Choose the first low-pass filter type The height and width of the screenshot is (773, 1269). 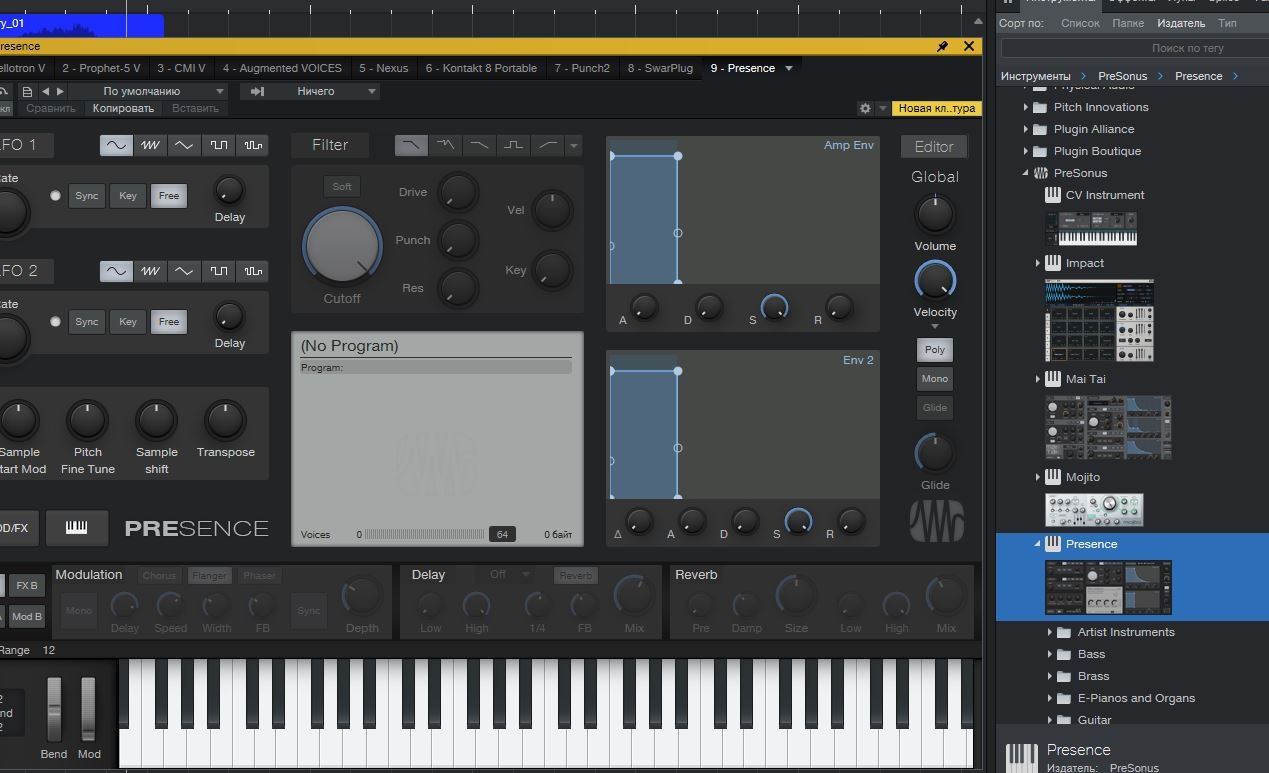411,145
